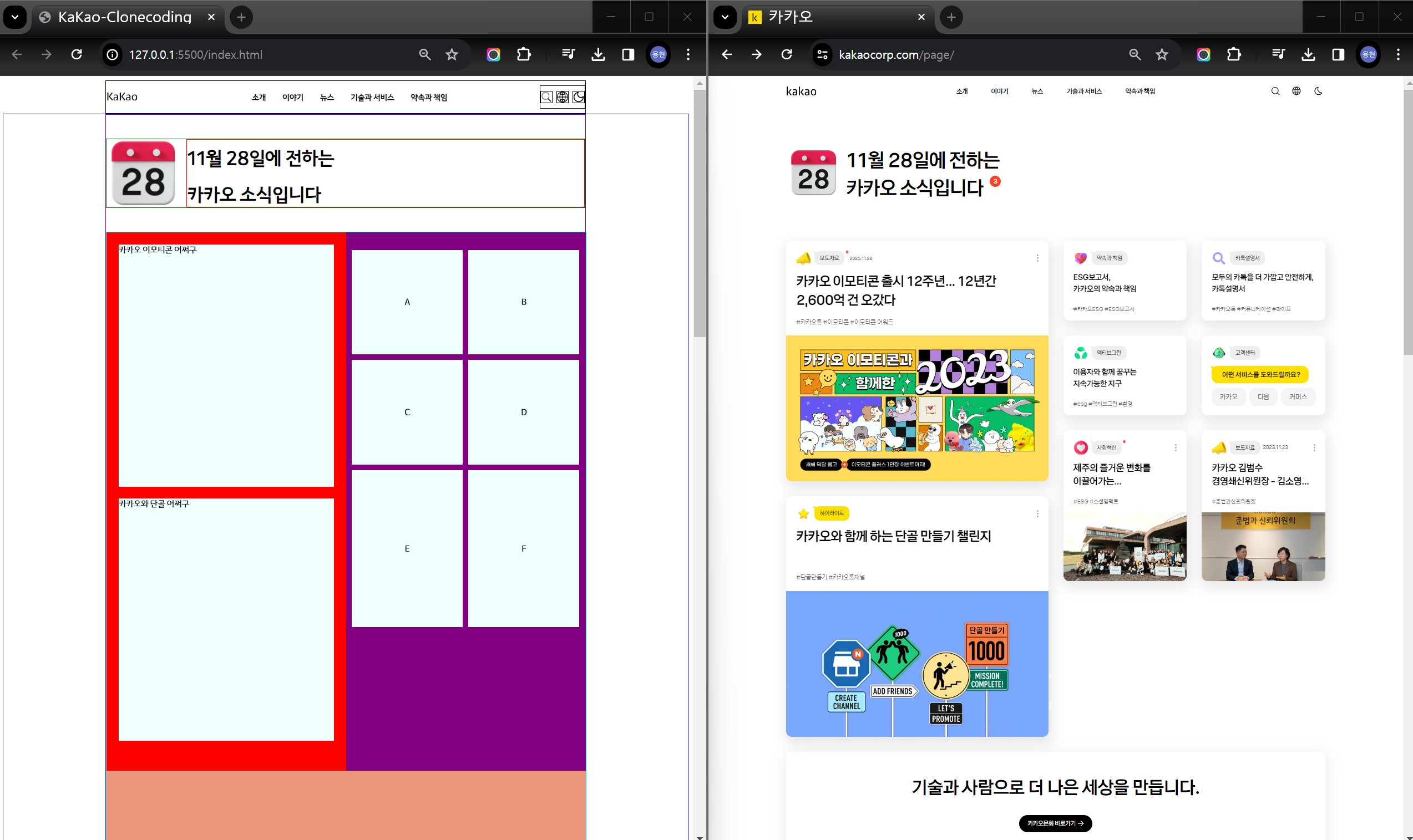Viewport: 1413px width, 840px height.
Task: Reload the kakaocorp.com page
Action: coord(787,54)
